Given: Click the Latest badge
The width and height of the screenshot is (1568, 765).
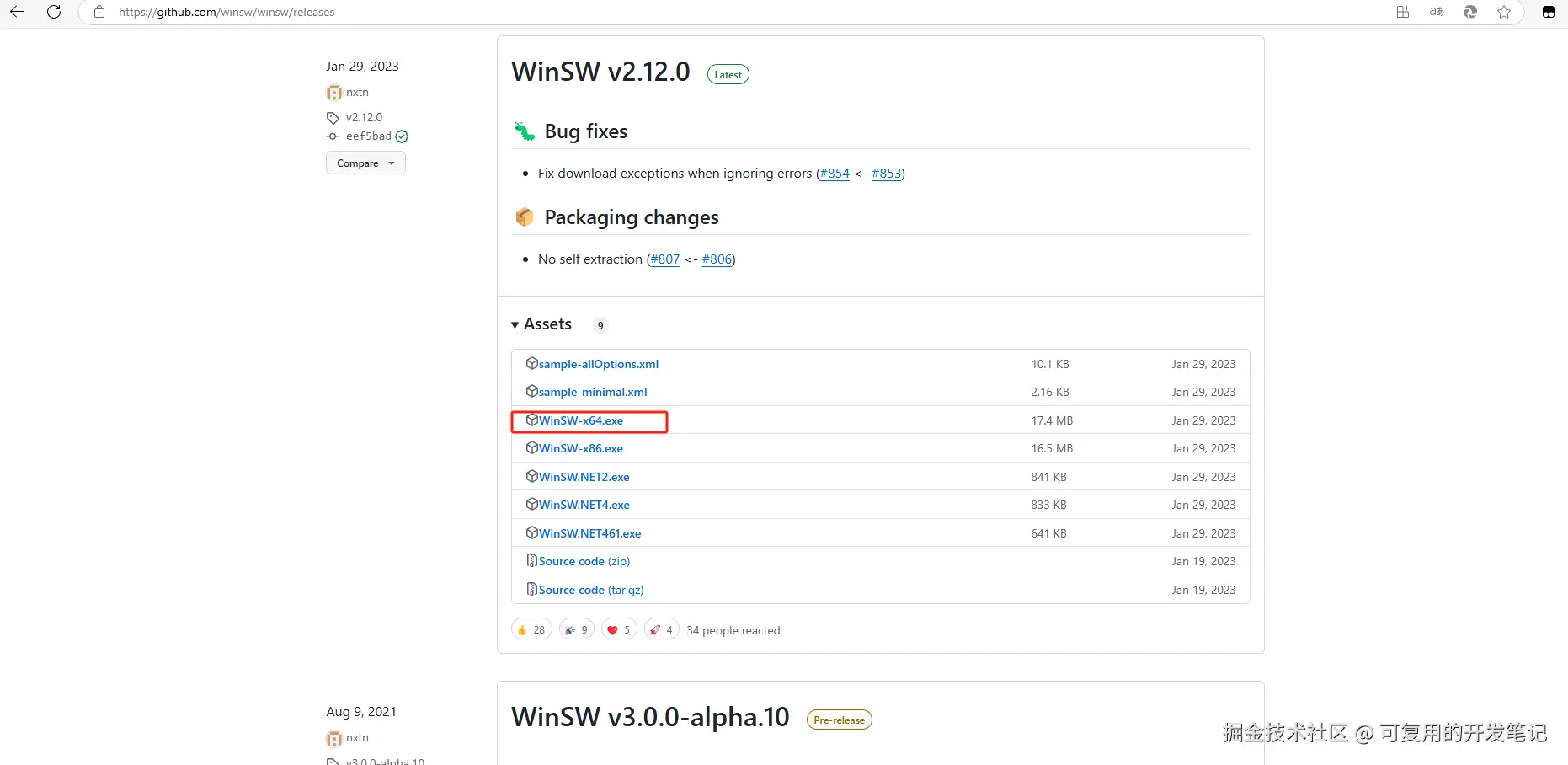Looking at the screenshot, I should pos(728,75).
